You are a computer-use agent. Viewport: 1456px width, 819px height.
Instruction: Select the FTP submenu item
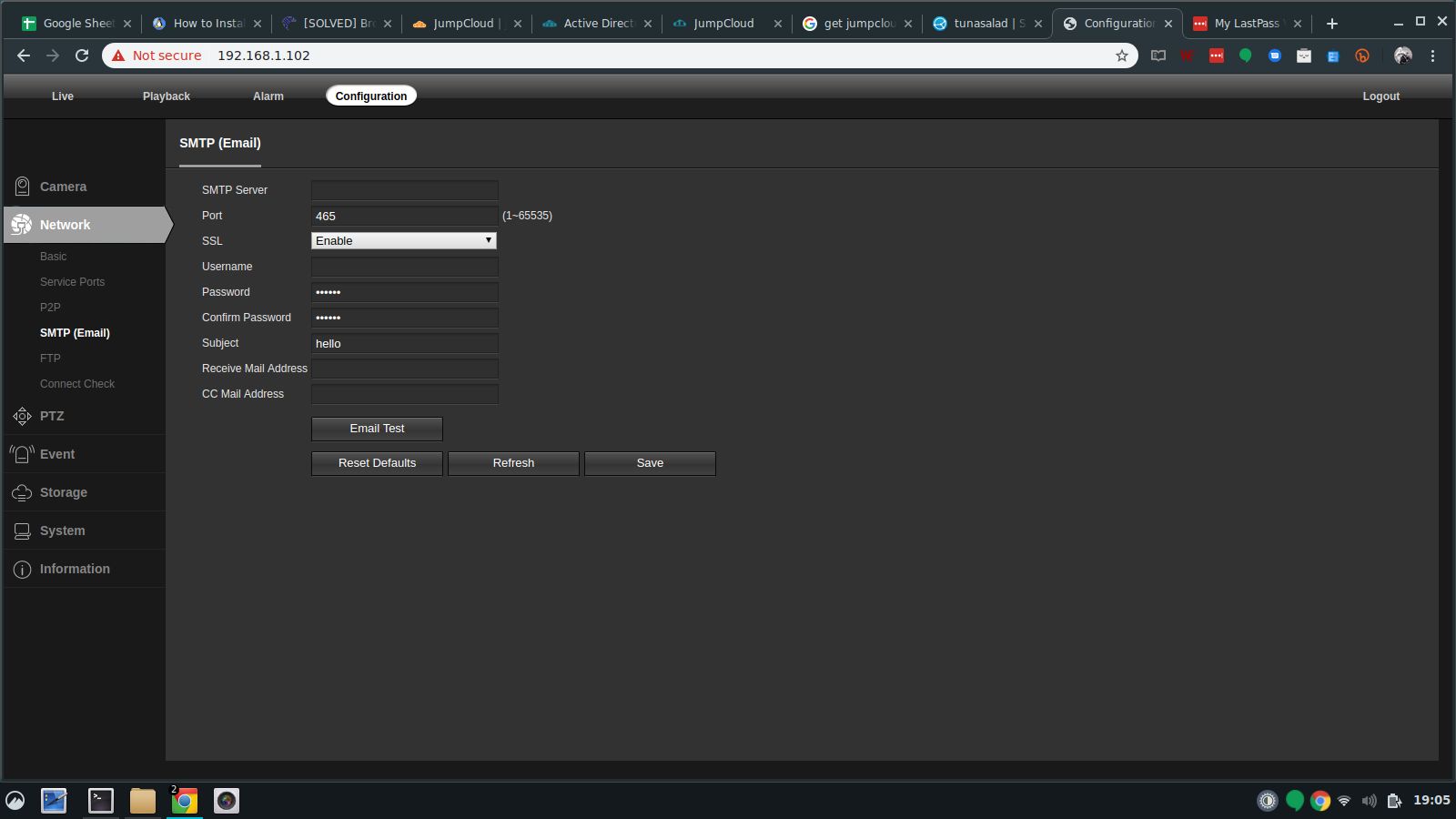[50, 359]
